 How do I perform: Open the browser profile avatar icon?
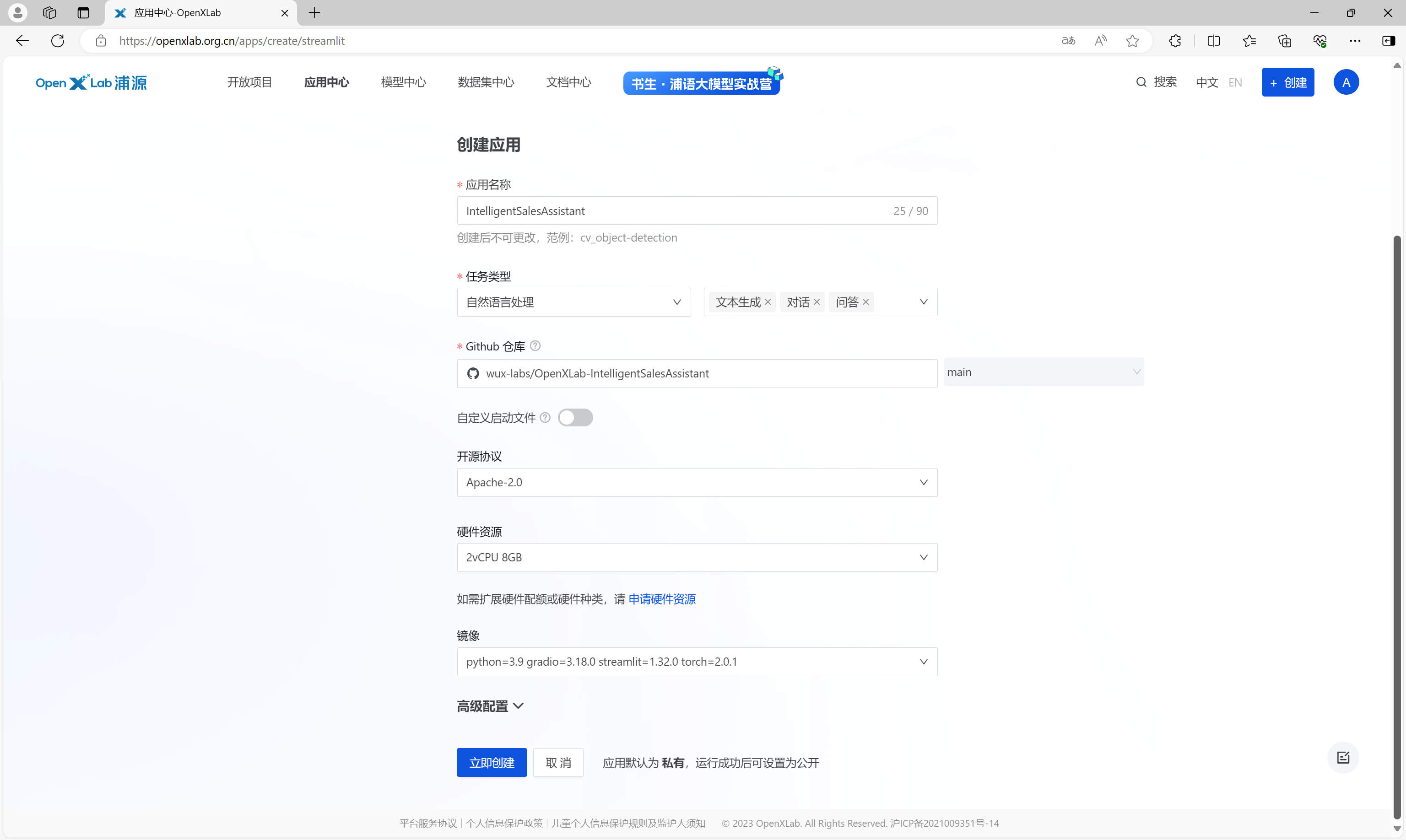(17, 12)
